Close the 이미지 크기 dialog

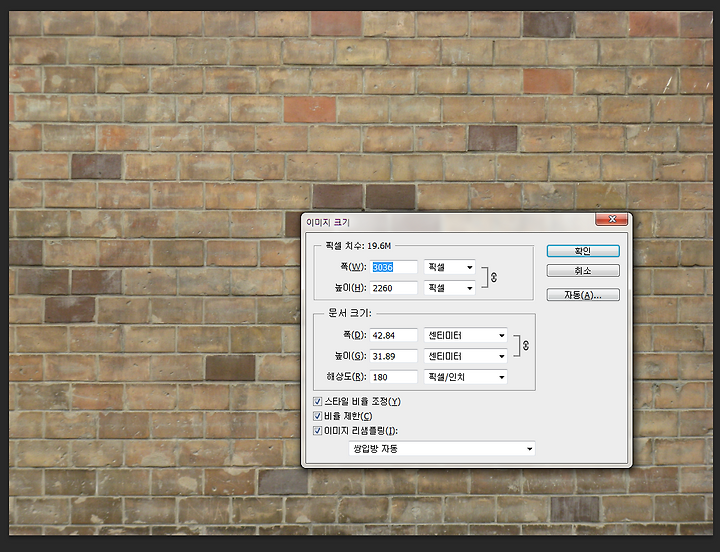pyautogui.click(x=611, y=219)
